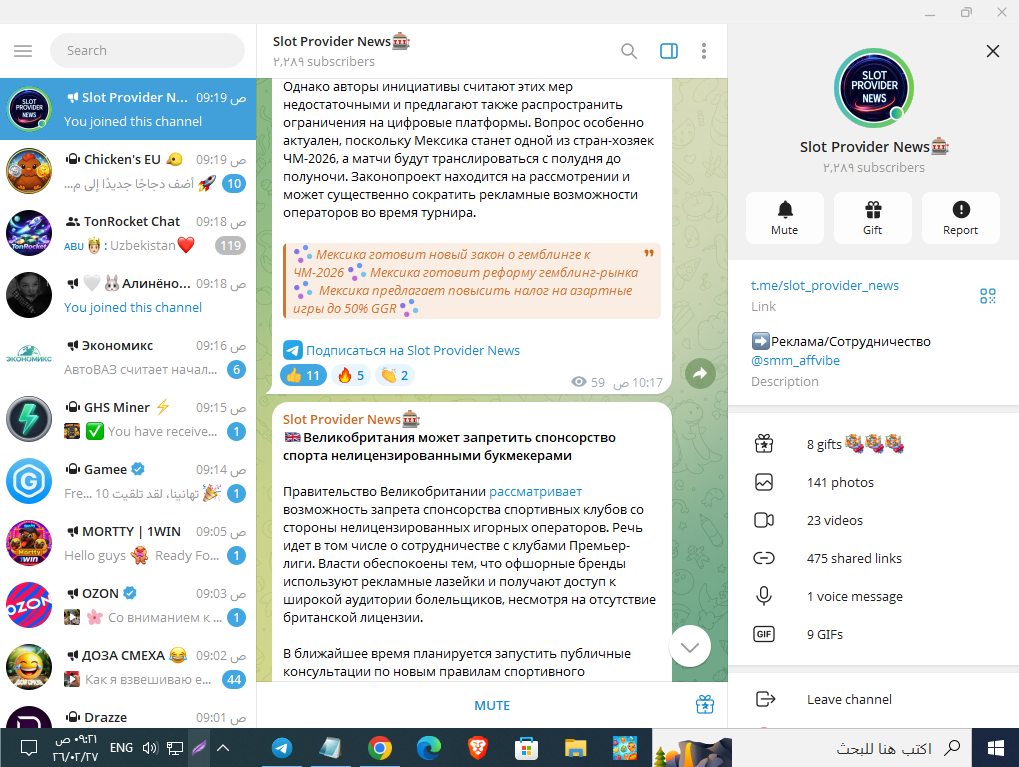Open Gamee bot chat
Screen dimensions: 1019x767
click(x=128, y=481)
